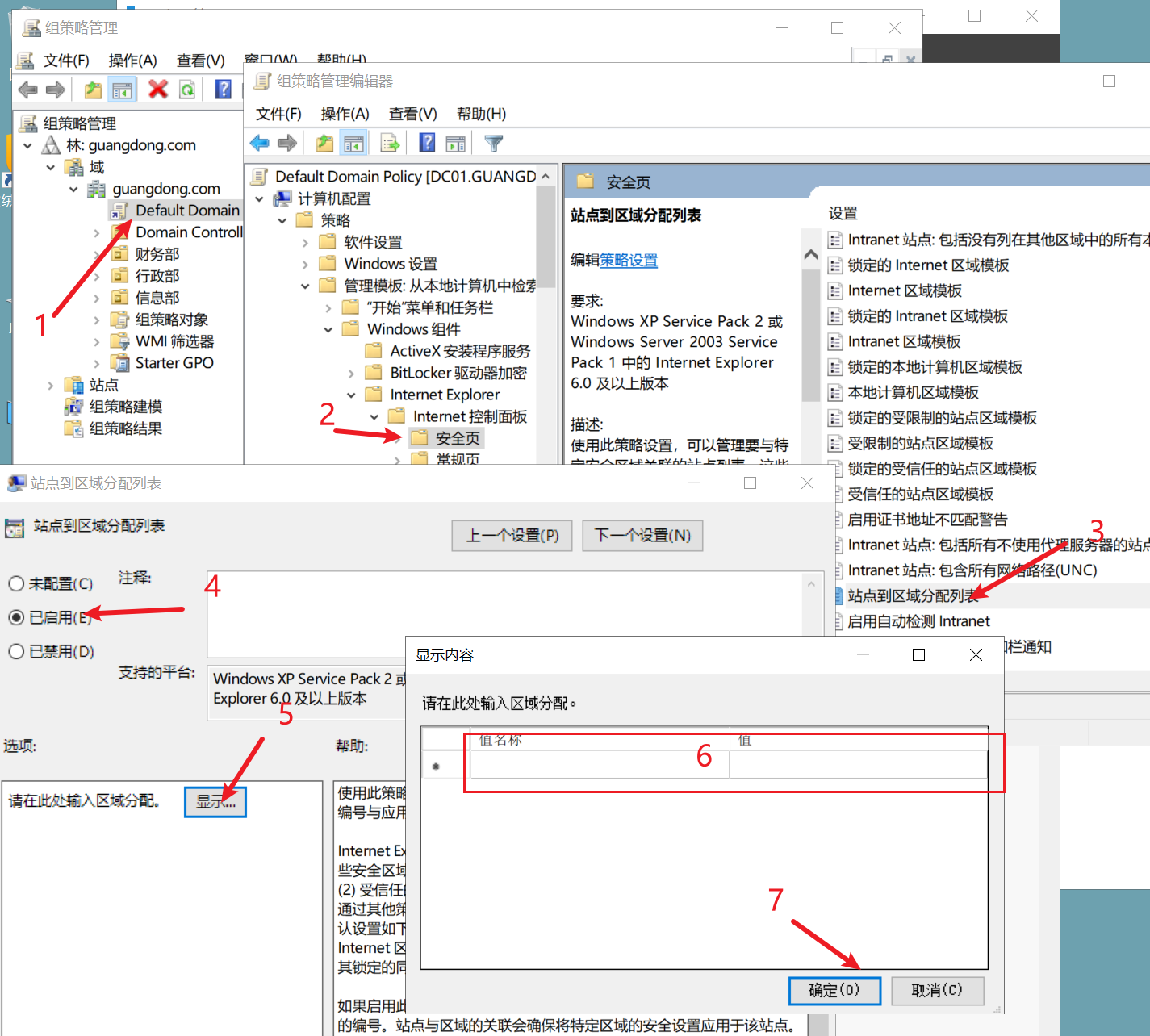The height and width of the screenshot is (1036, 1150).
Task: Click the red X delete icon
Action: (158, 89)
